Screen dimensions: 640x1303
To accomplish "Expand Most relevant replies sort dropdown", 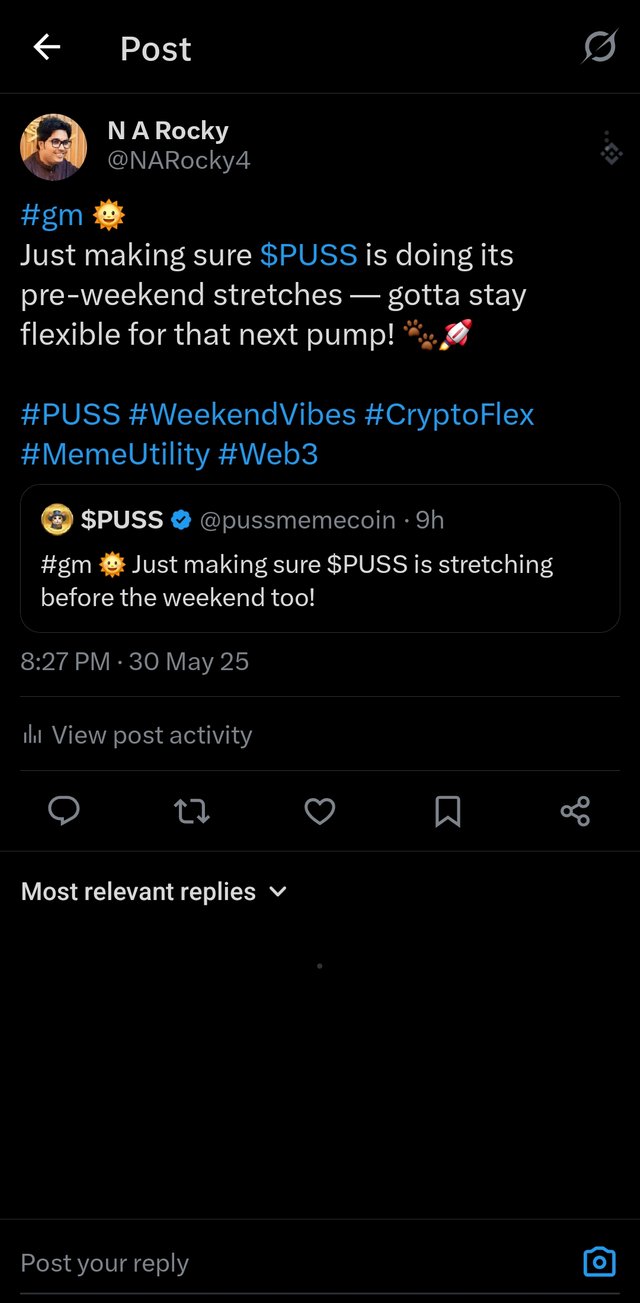I will pyautogui.click(x=154, y=891).
